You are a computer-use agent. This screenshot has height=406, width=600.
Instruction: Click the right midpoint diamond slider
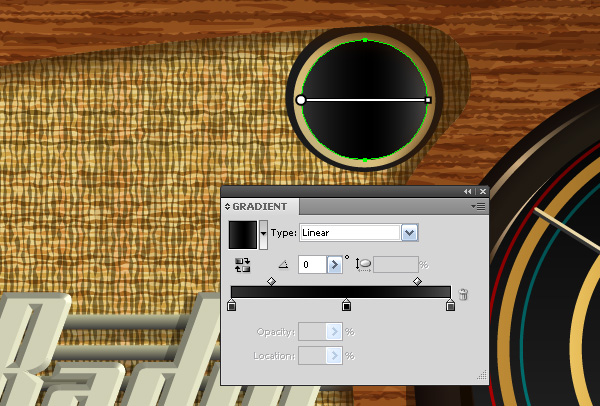[417, 282]
